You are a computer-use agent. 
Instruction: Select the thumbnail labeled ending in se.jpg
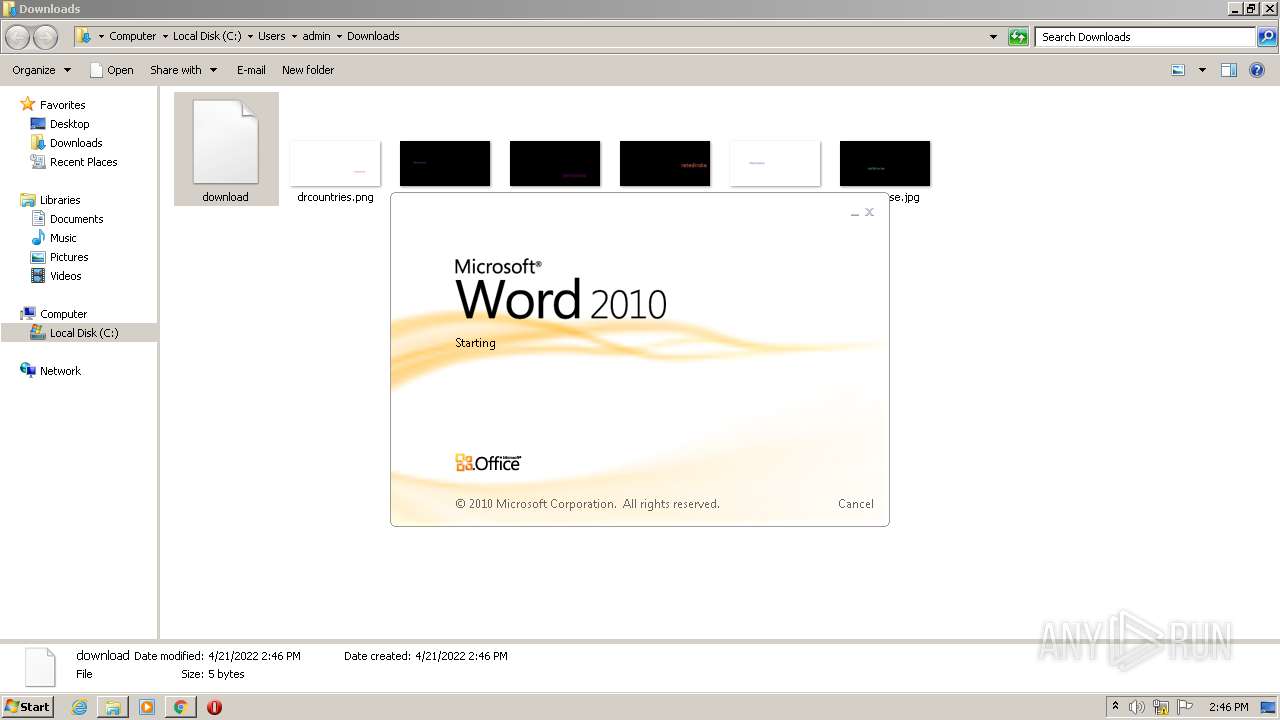tap(885, 163)
